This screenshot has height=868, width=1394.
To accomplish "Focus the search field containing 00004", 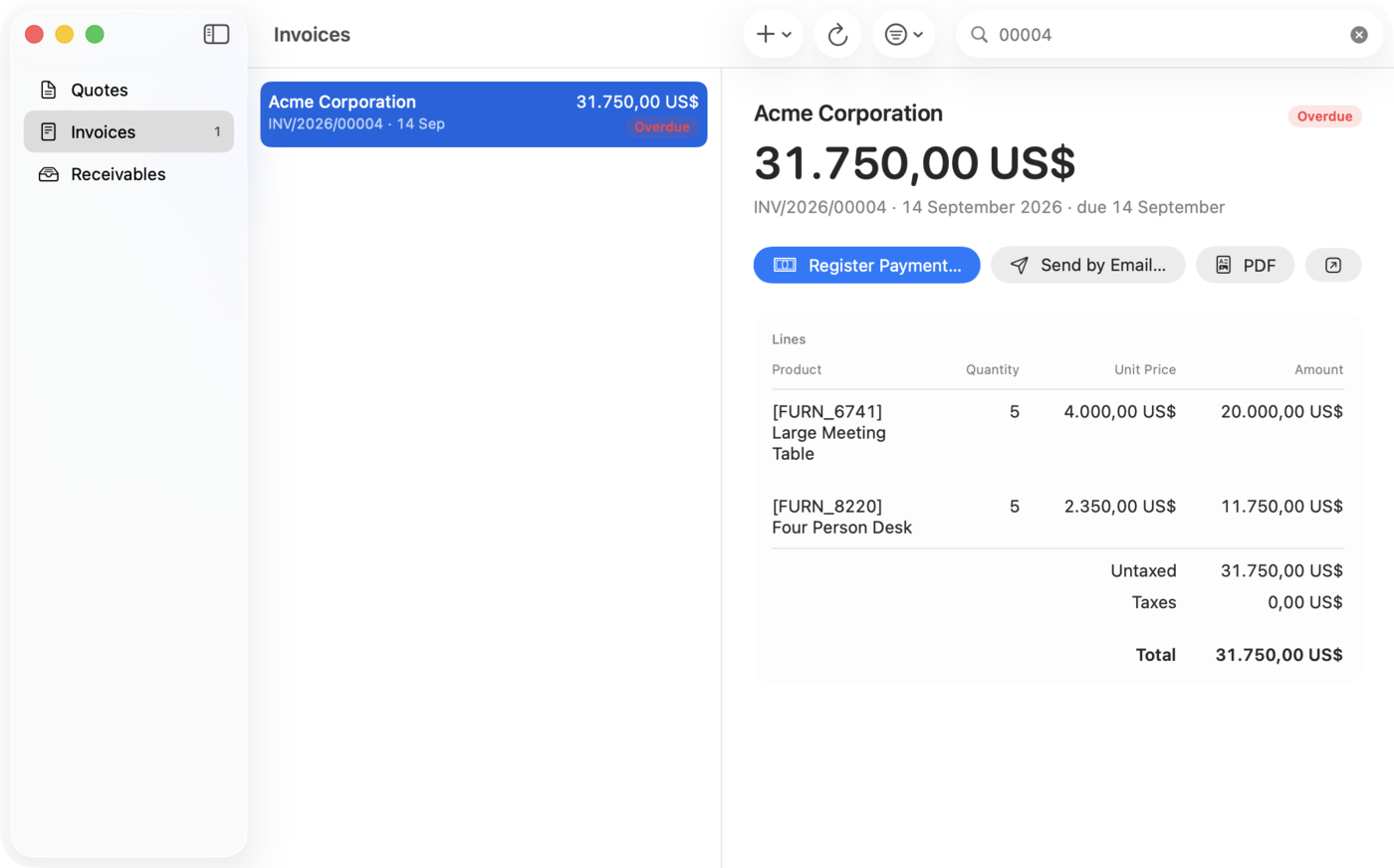I will click(1169, 35).
